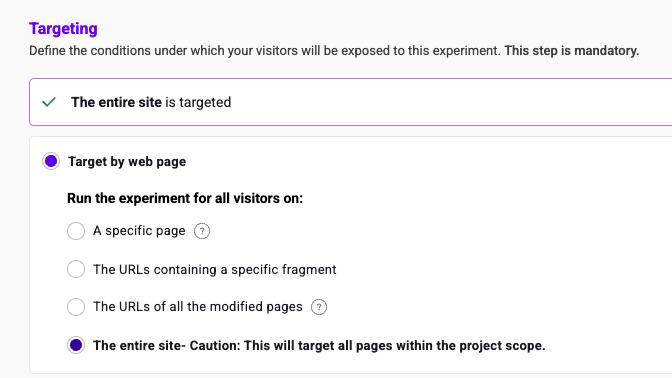Select URLs containing a specific fragment radio
This screenshot has height=378, width=672.
click(76, 269)
